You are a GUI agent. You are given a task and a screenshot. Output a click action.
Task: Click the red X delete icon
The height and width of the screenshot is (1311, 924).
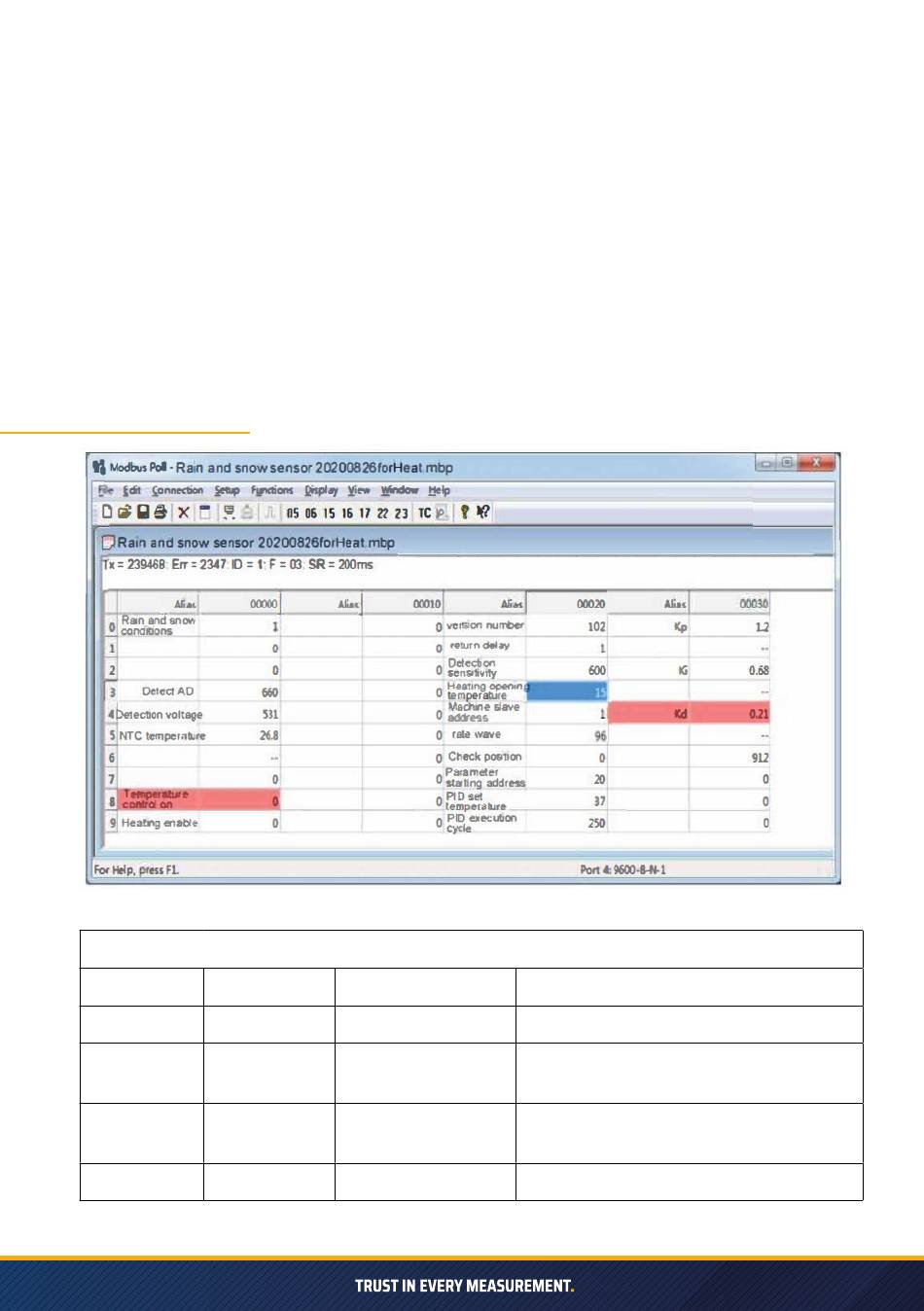183,513
